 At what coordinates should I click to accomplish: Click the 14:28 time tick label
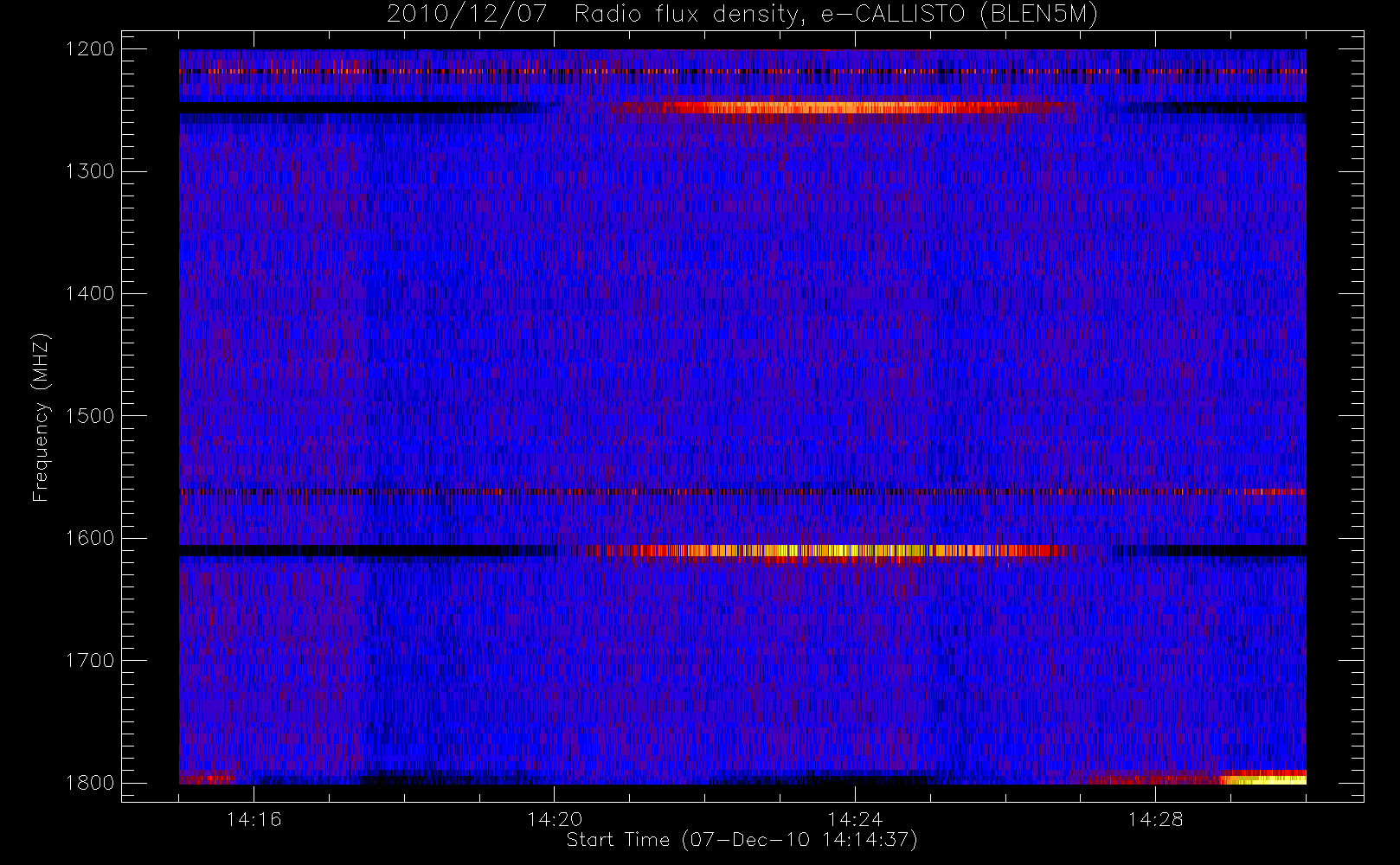tap(1155, 818)
